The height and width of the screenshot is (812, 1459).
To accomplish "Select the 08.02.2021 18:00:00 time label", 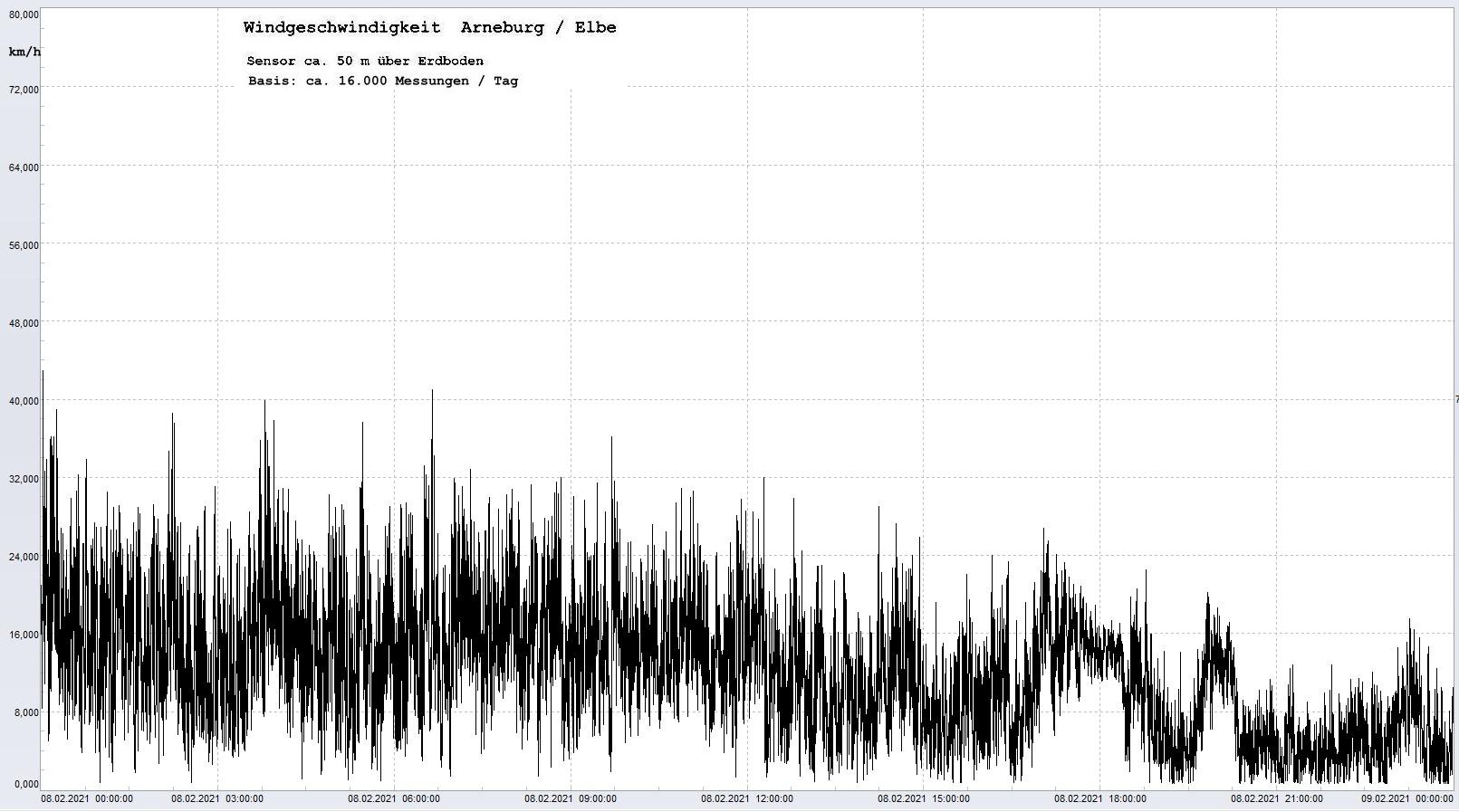I will pos(1100,798).
